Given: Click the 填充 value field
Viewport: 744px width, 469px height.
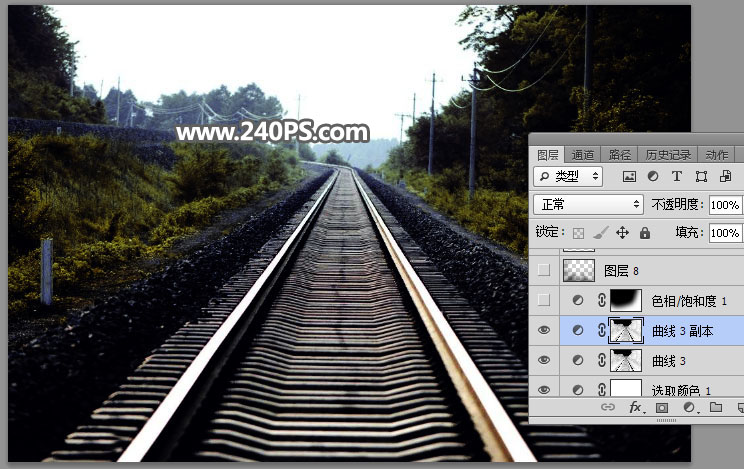Looking at the screenshot, I should point(725,233).
